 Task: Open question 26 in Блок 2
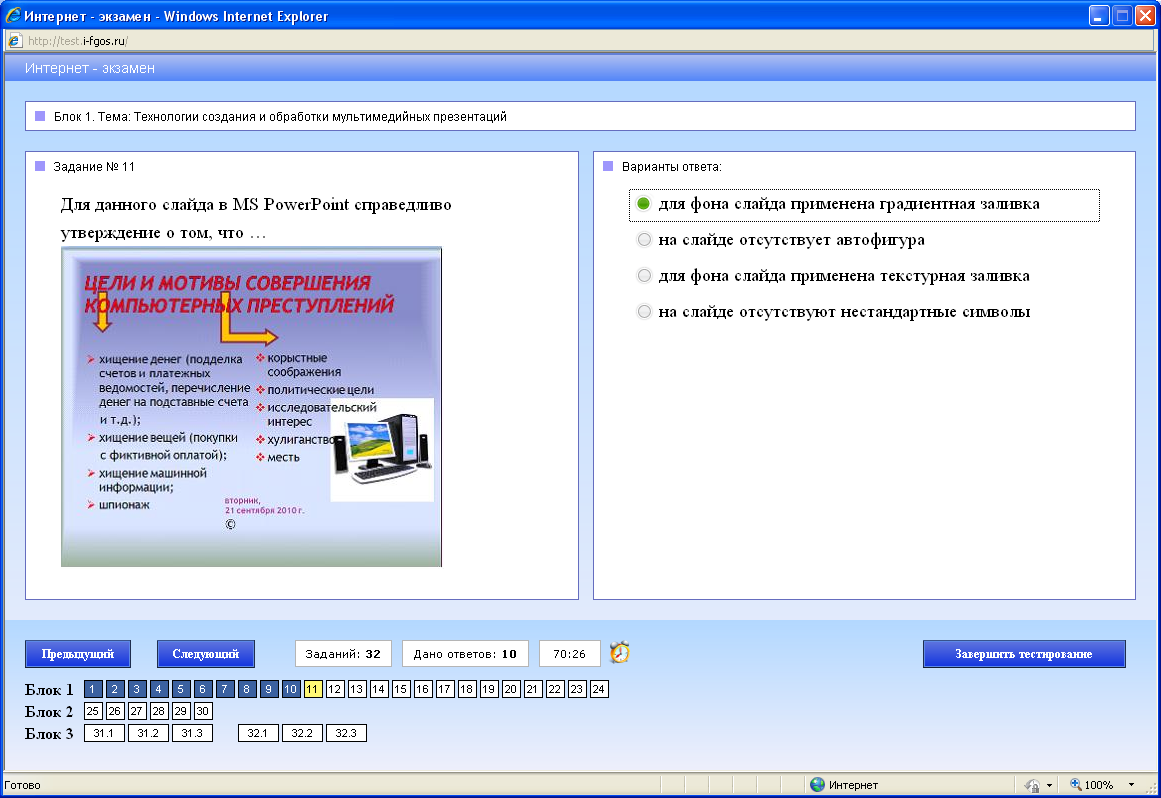point(115,711)
